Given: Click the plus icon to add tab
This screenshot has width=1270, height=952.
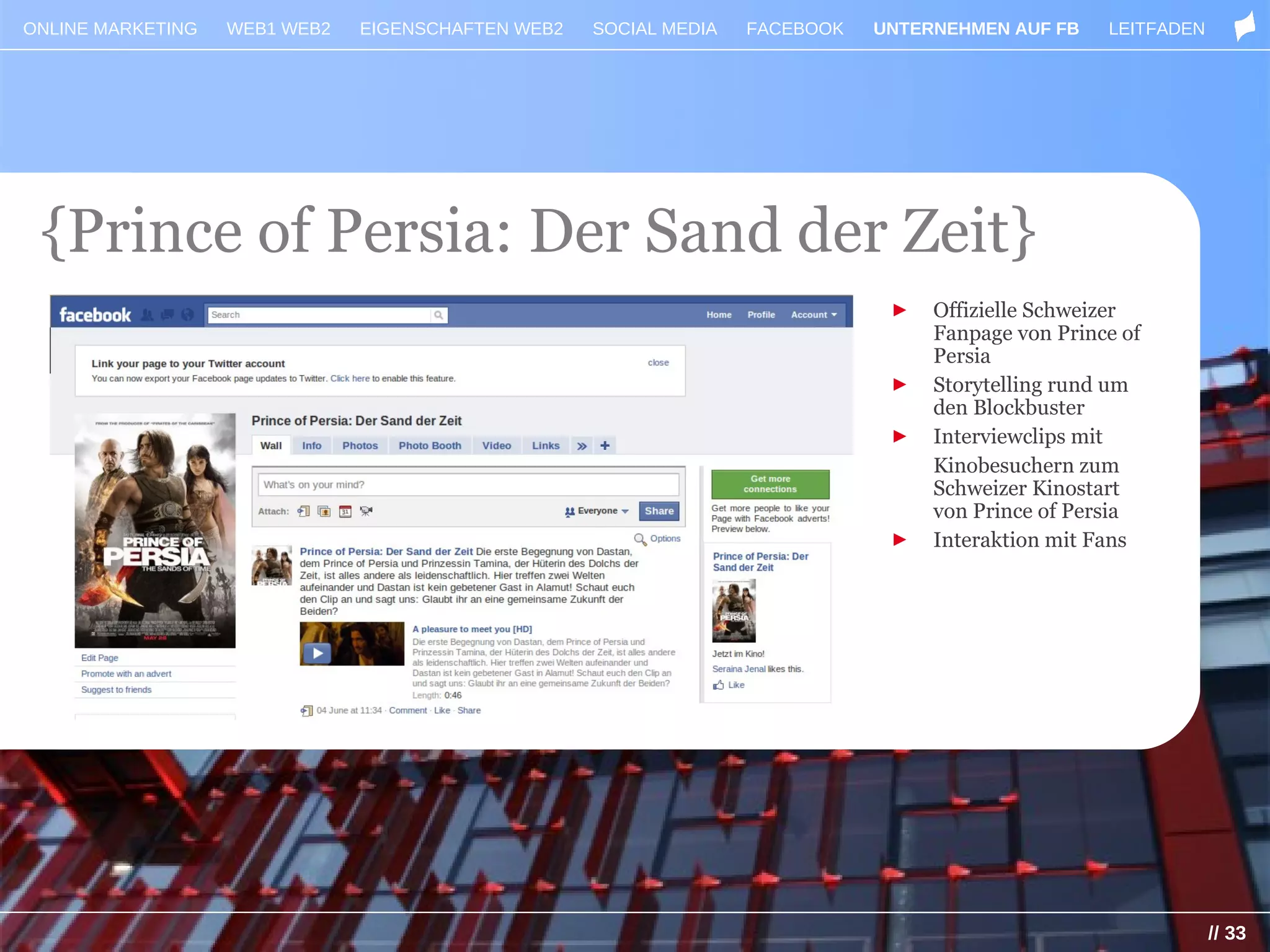Looking at the screenshot, I should 605,446.
